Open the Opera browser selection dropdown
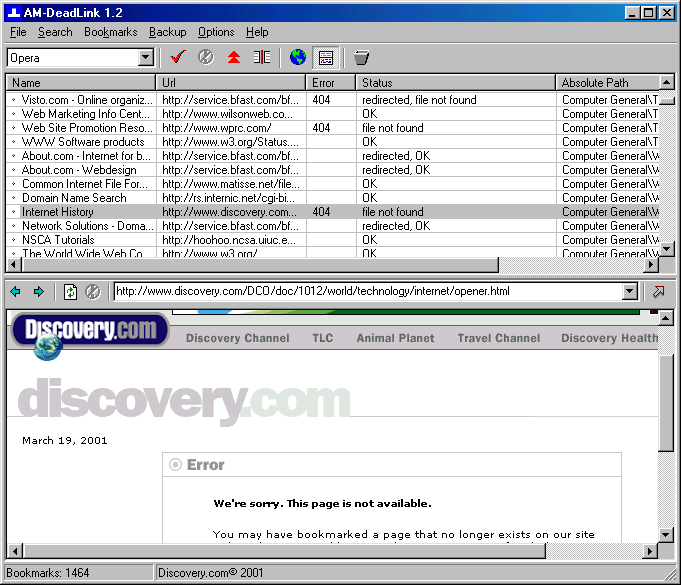Image resolution: width=681 pixels, height=585 pixels. coord(146,57)
